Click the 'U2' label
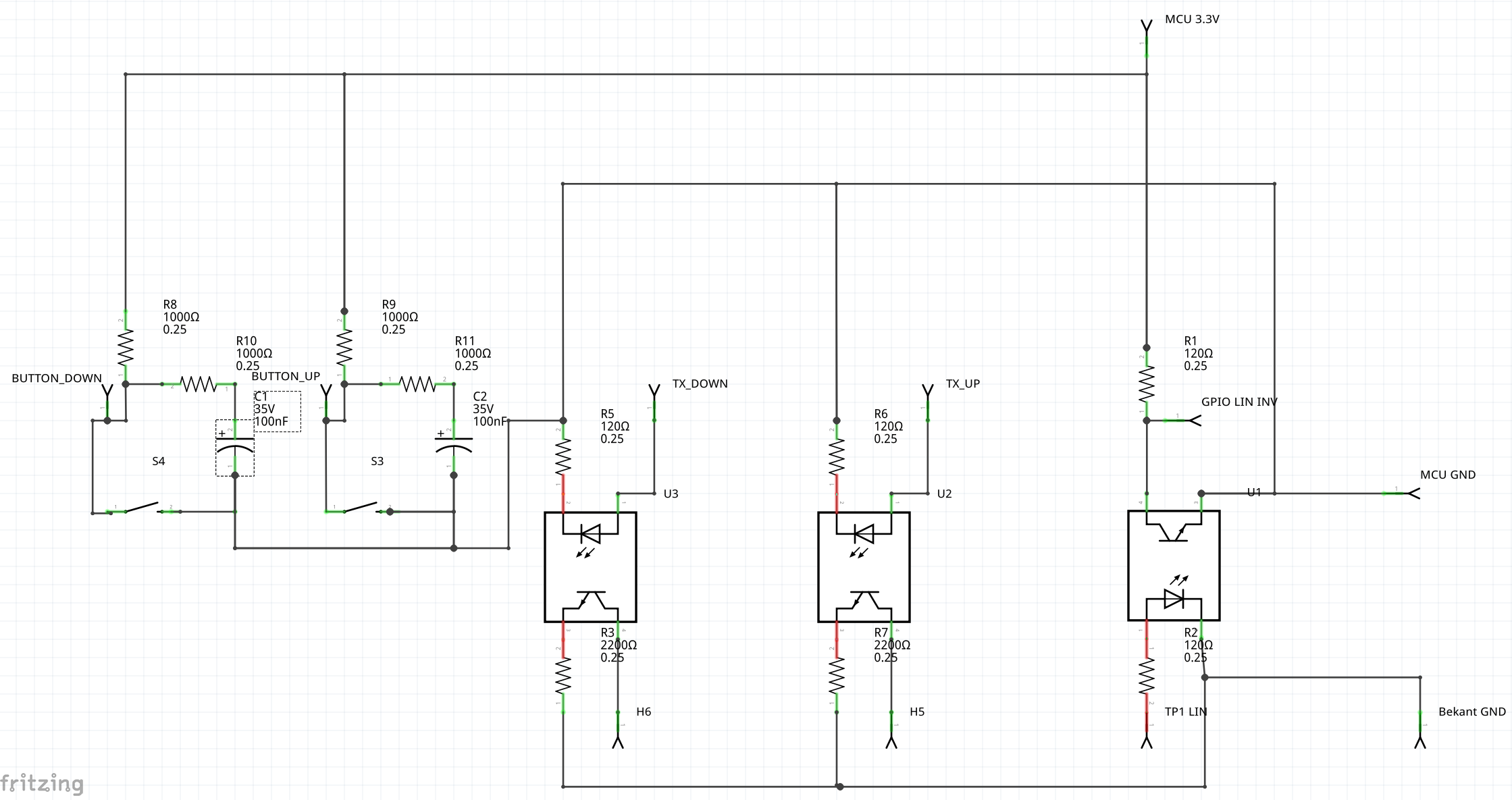This screenshot has height=800, width=1512. (944, 494)
